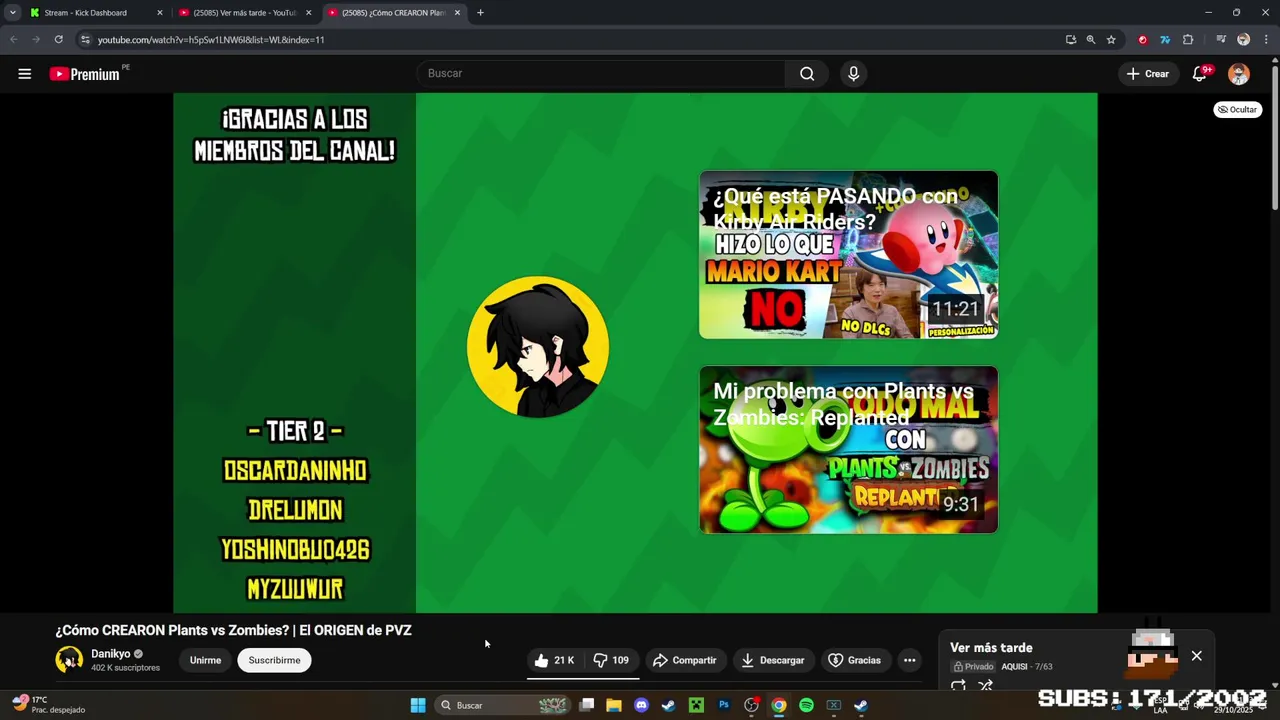Click the Descargar download button
Viewport: 1280px width, 720px height.
click(771, 660)
